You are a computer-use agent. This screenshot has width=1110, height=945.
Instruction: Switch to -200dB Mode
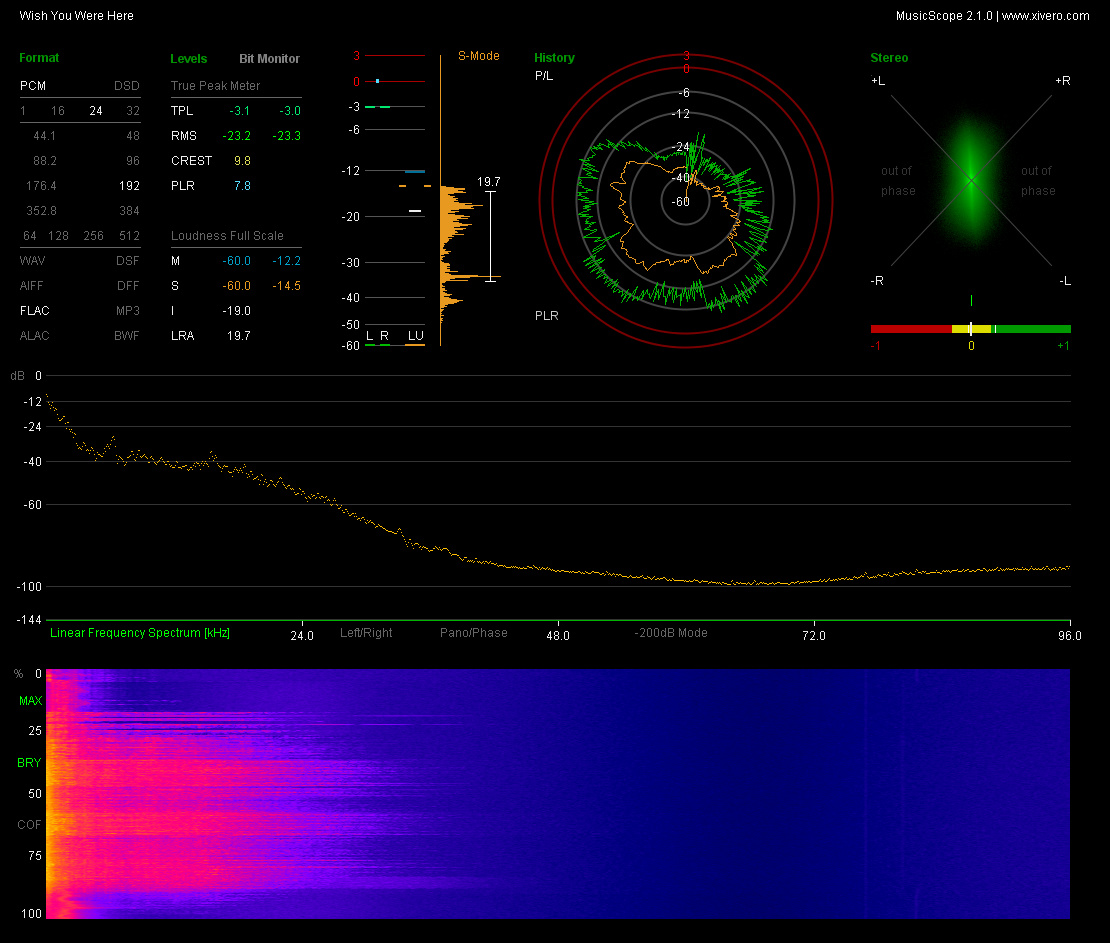(670, 633)
